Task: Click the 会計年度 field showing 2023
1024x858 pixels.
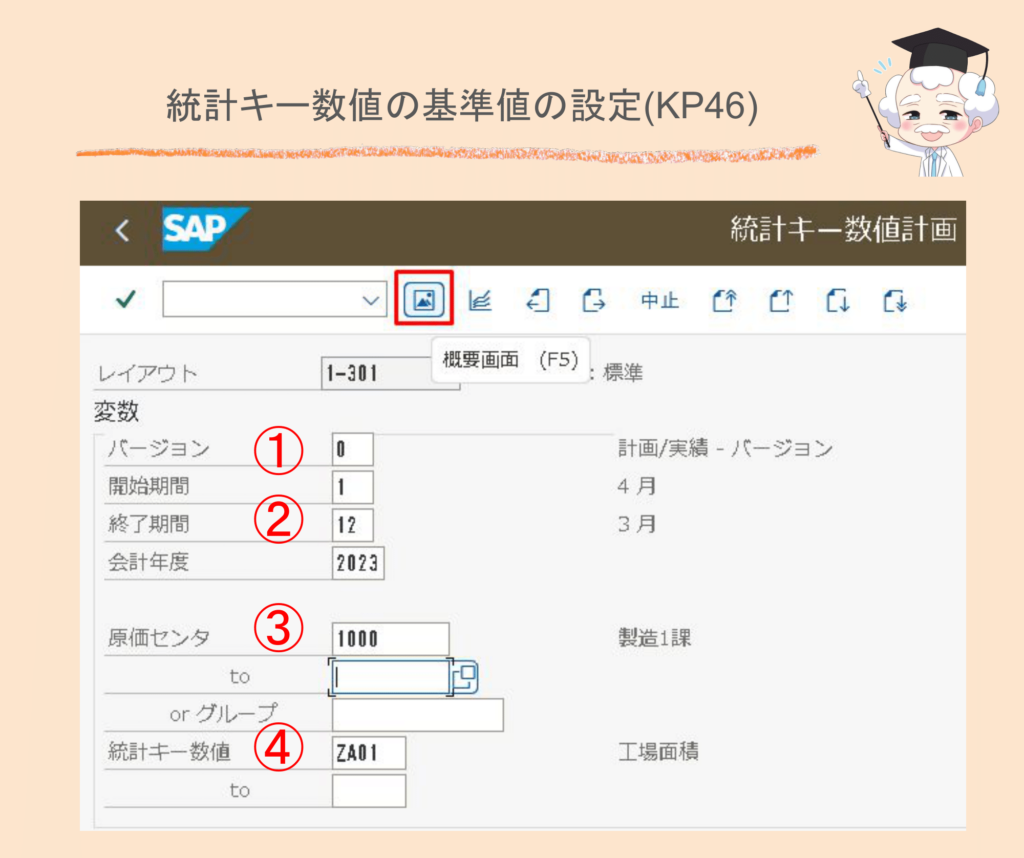Action: (x=360, y=563)
